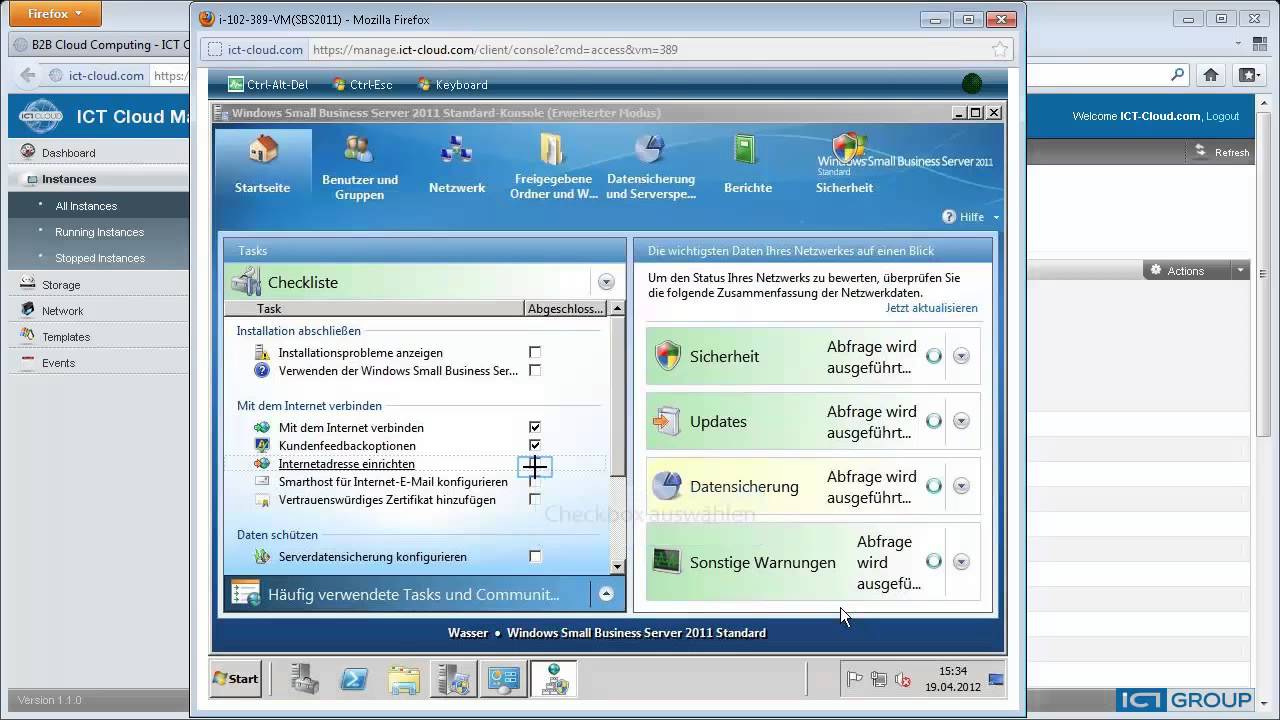Click the checklist scrollbar down arrow
Image resolution: width=1280 pixels, height=720 pixels.
617,566
